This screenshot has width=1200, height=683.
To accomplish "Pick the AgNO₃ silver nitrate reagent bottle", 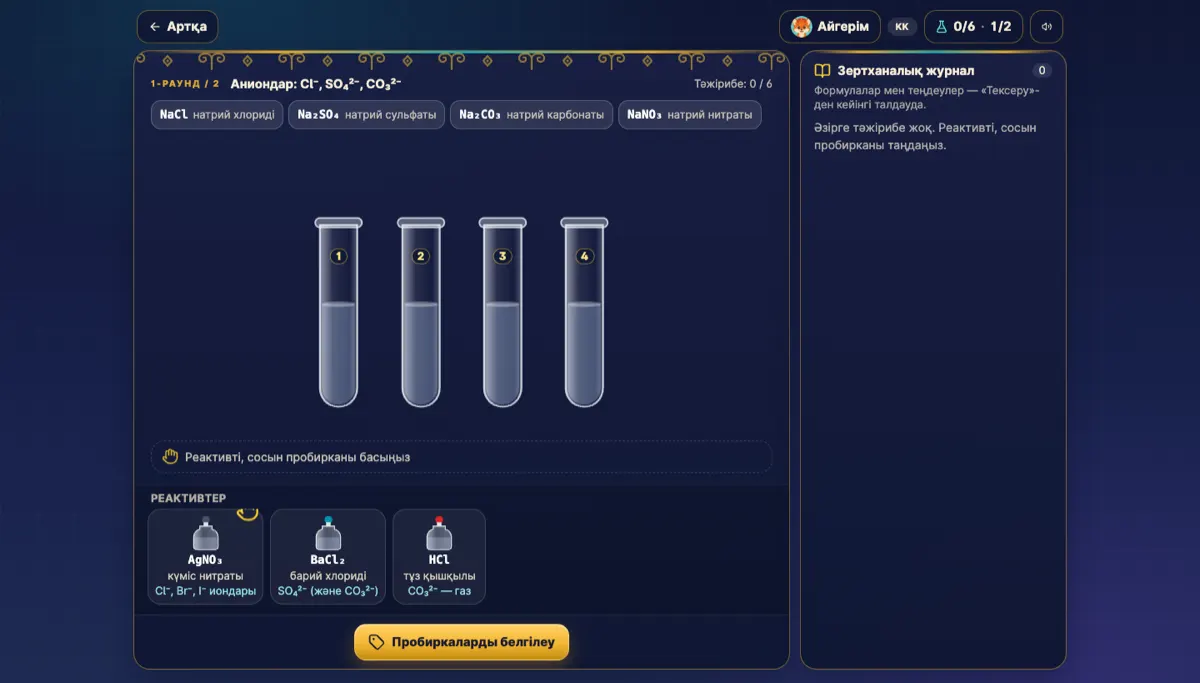I will pyautogui.click(x=206, y=557).
